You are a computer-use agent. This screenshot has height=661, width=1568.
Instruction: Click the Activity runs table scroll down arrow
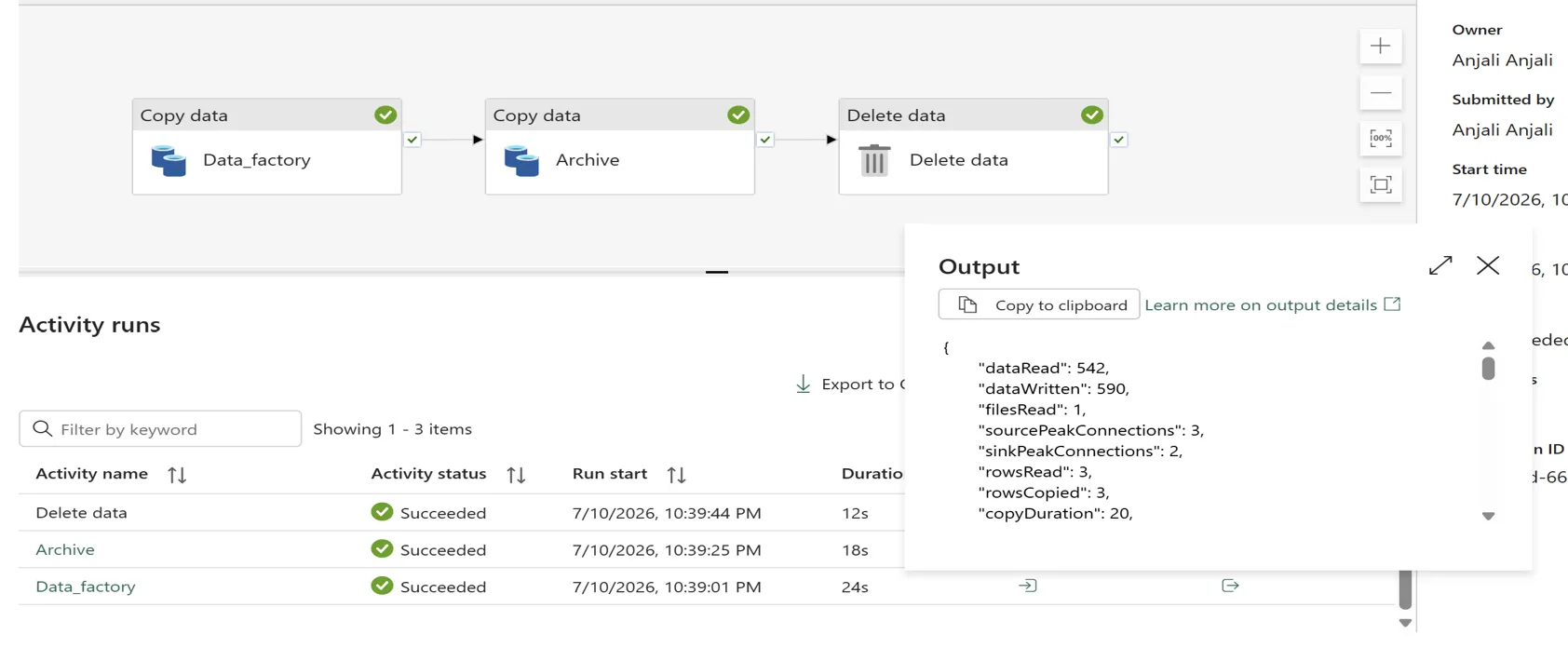point(1405,623)
